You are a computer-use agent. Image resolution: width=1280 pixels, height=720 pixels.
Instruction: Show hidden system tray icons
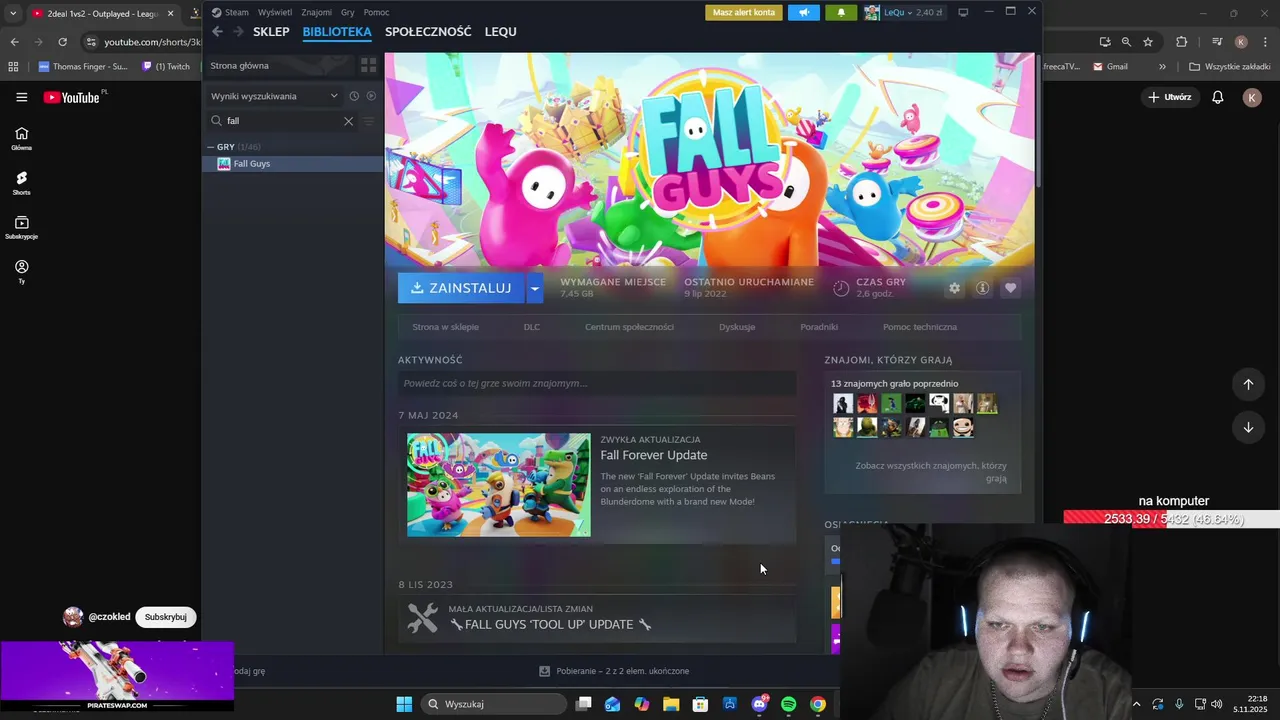click(1137, 704)
